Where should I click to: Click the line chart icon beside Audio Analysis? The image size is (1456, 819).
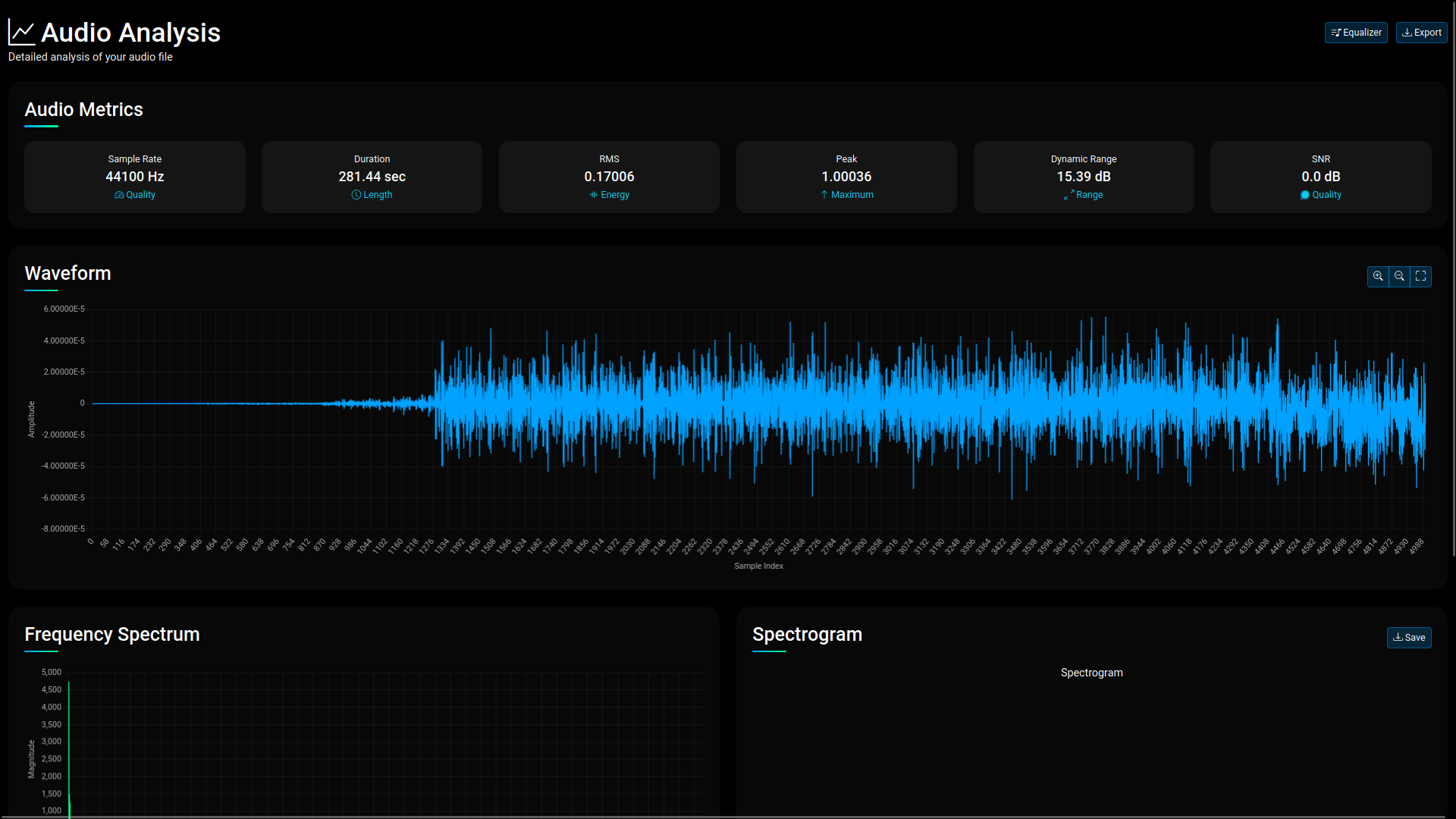20,31
